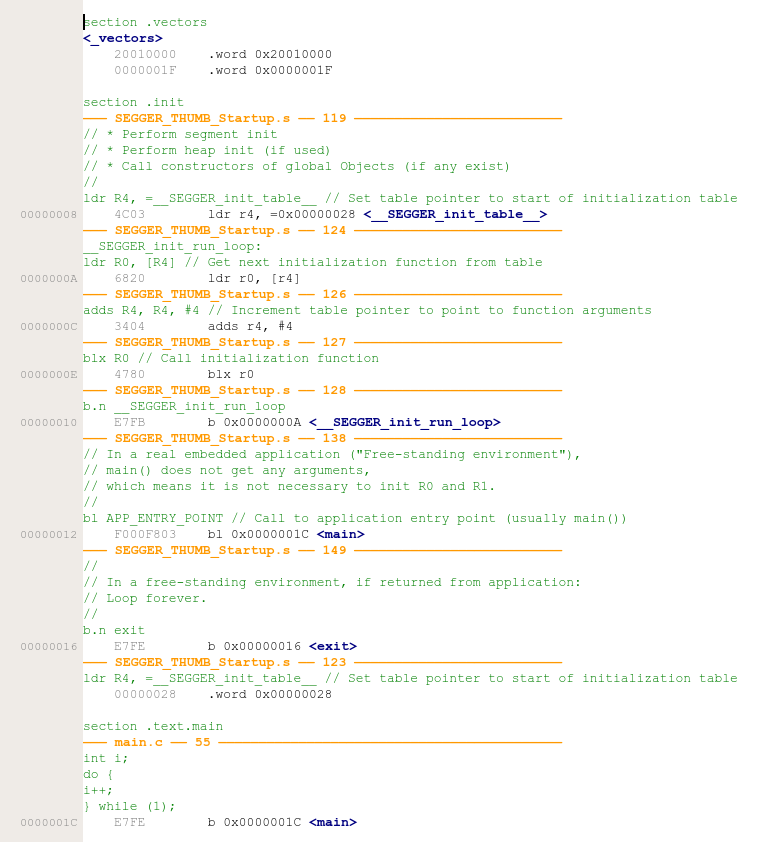Select address 0000000C in the gutter
Image resolution: width=781 pixels, height=842 pixels.
pyautogui.click(x=49, y=326)
